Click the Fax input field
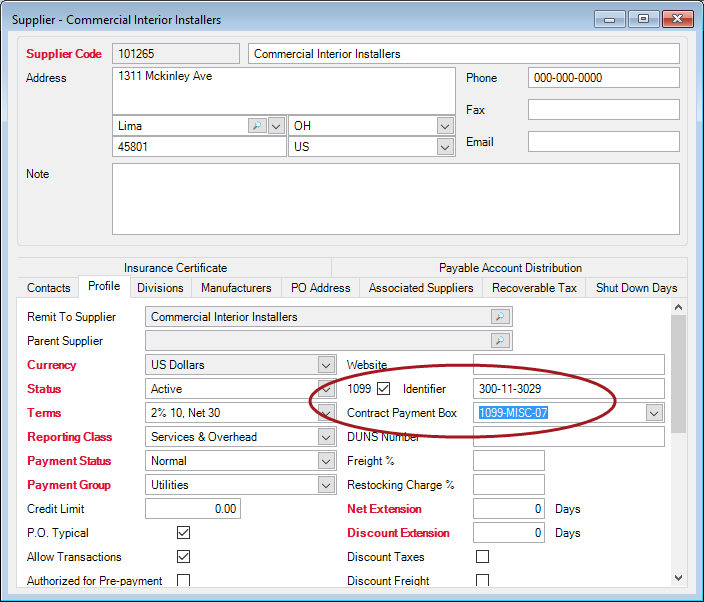Image resolution: width=704 pixels, height=602 pixels. [604, 110]
